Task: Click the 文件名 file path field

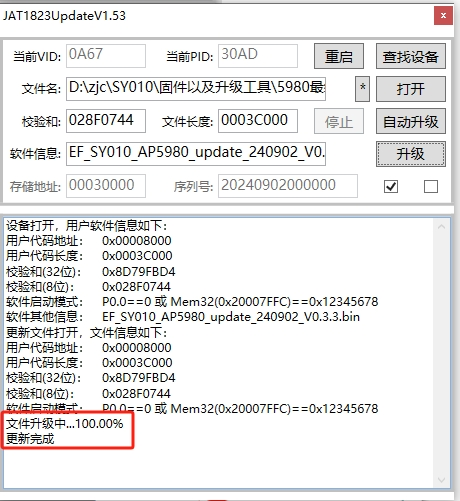Action: pyautogui.click(x=196, y=89)
